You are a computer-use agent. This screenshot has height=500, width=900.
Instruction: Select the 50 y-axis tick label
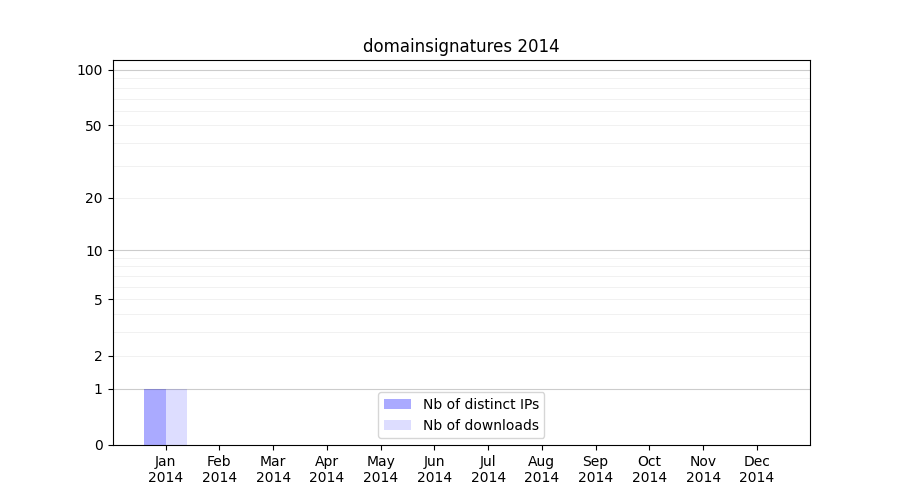(94, 126)
